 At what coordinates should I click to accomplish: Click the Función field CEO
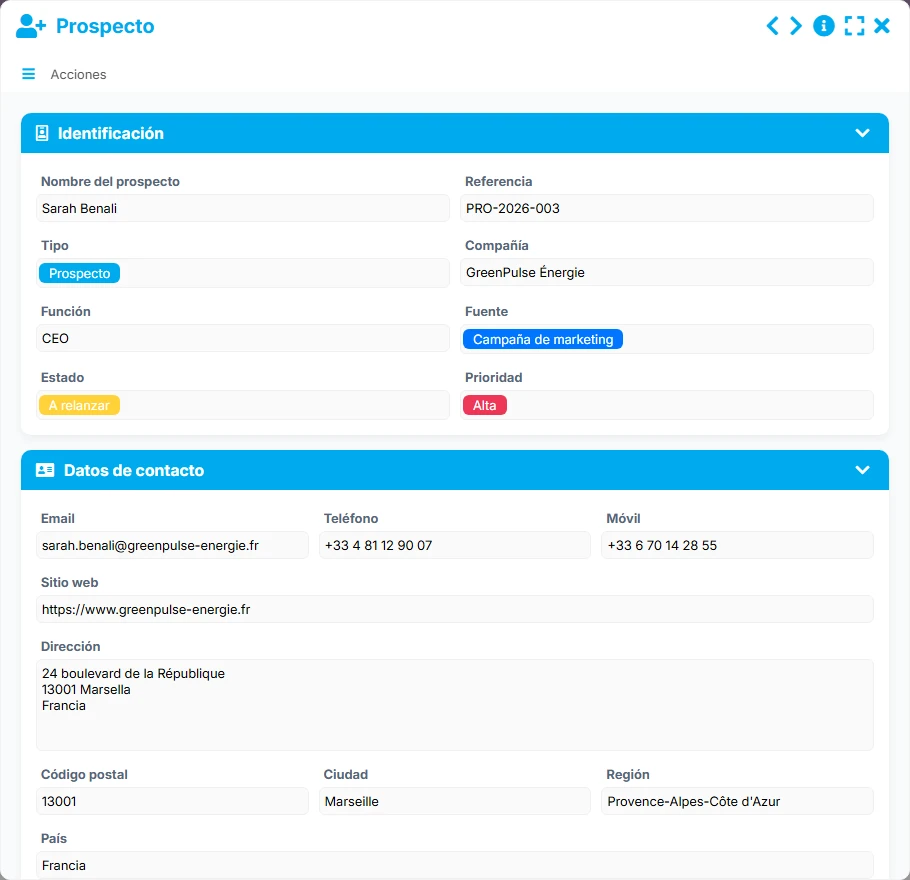coord(243,338)
